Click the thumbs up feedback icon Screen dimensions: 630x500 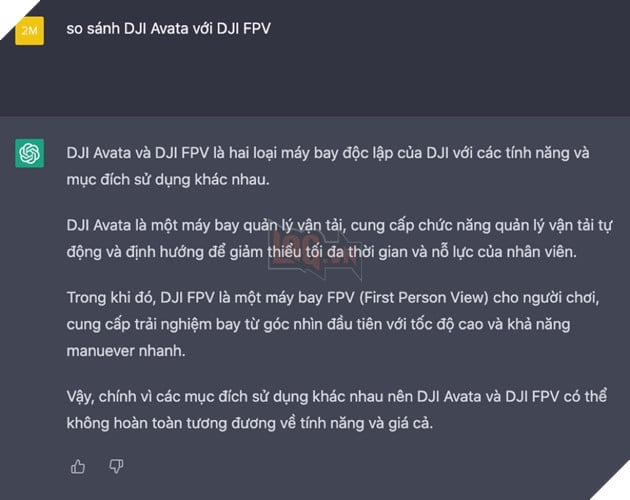[78, 466]
